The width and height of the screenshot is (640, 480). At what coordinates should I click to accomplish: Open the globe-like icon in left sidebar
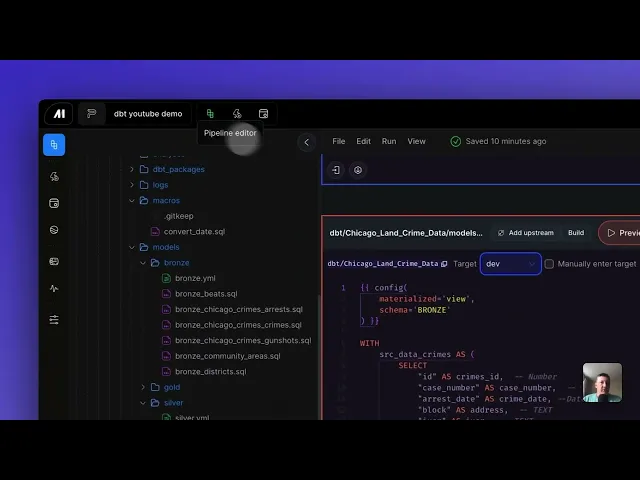(54, 230)
